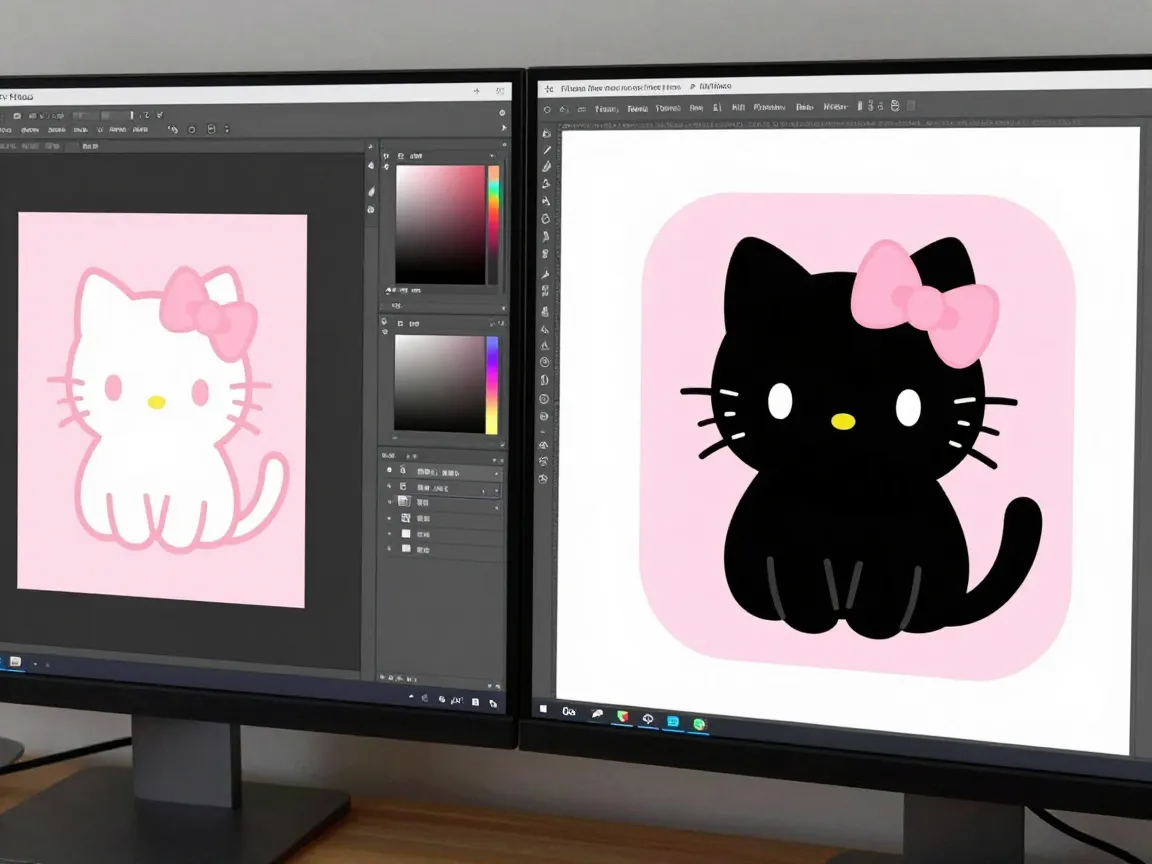Open the red and green shield taskbar icon

click(x=622, y=716)
